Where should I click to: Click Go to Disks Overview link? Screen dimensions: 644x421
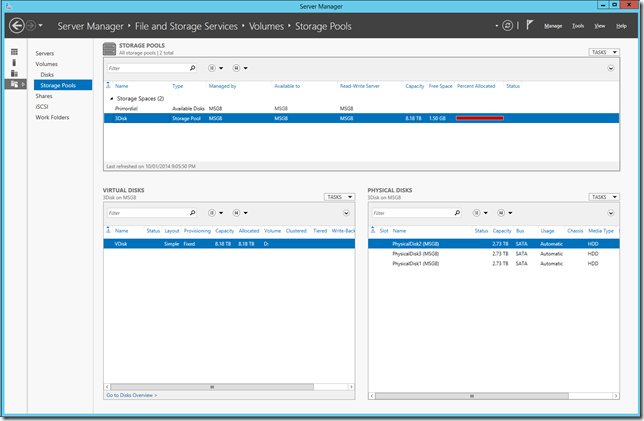(133, 396)
